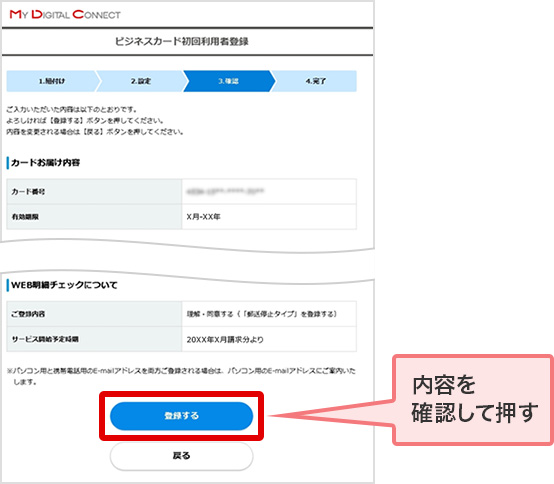Click the WEB明細チェックについて heading
554x484 pixels.
[64, 285]
